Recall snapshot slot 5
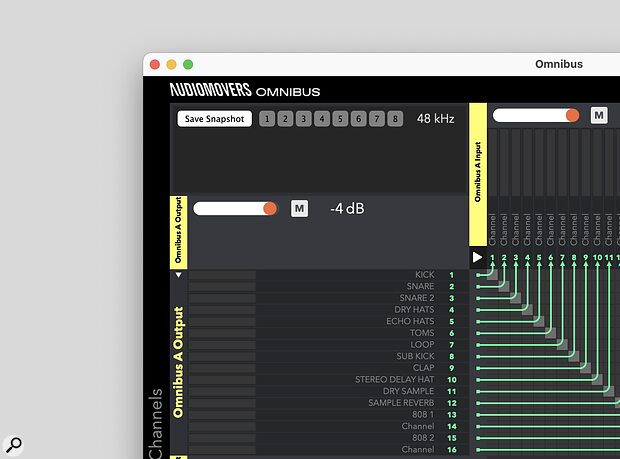This screenshot has height=459, width=620. 340,119
